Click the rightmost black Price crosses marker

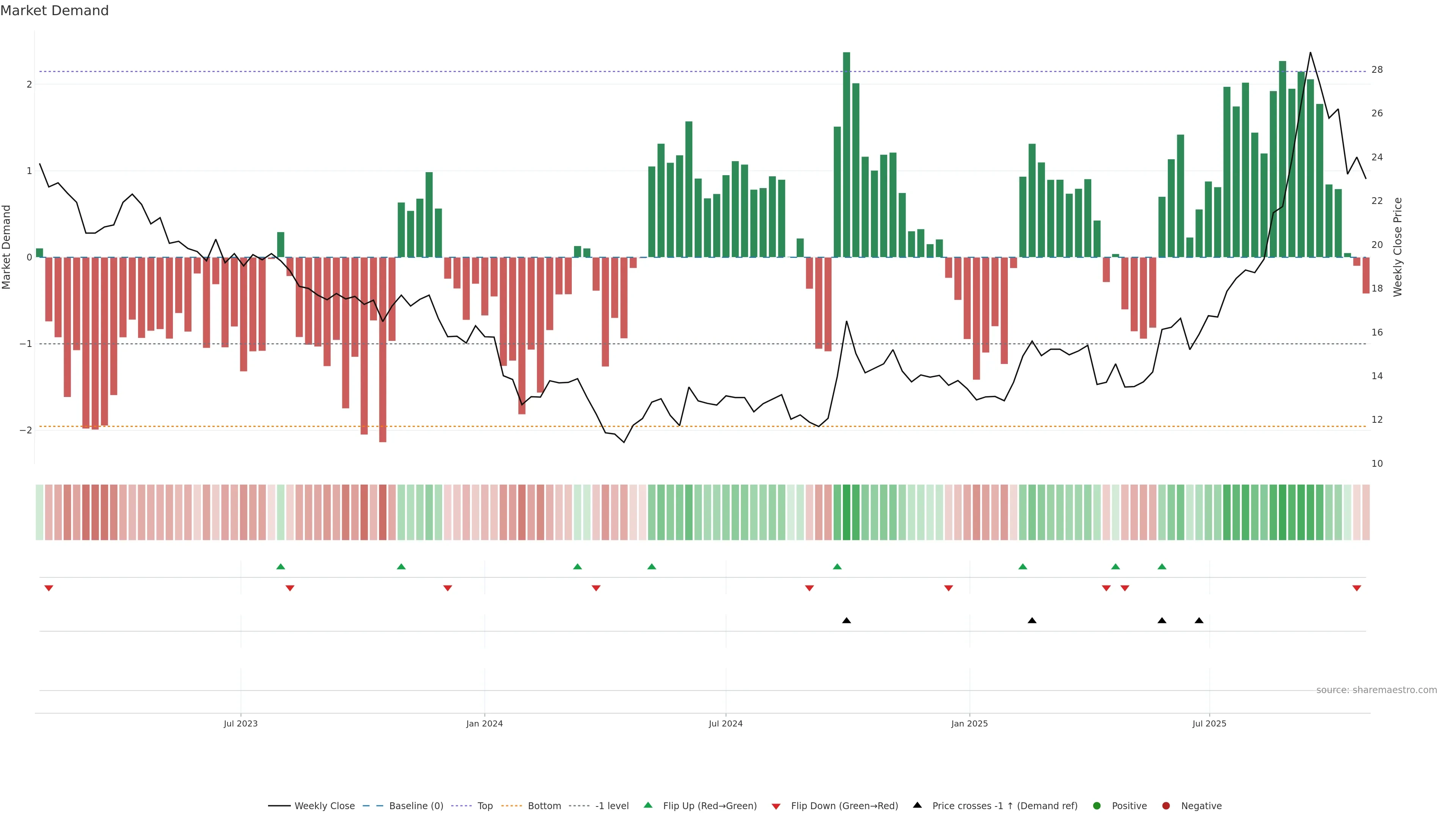click(1199, 621)
